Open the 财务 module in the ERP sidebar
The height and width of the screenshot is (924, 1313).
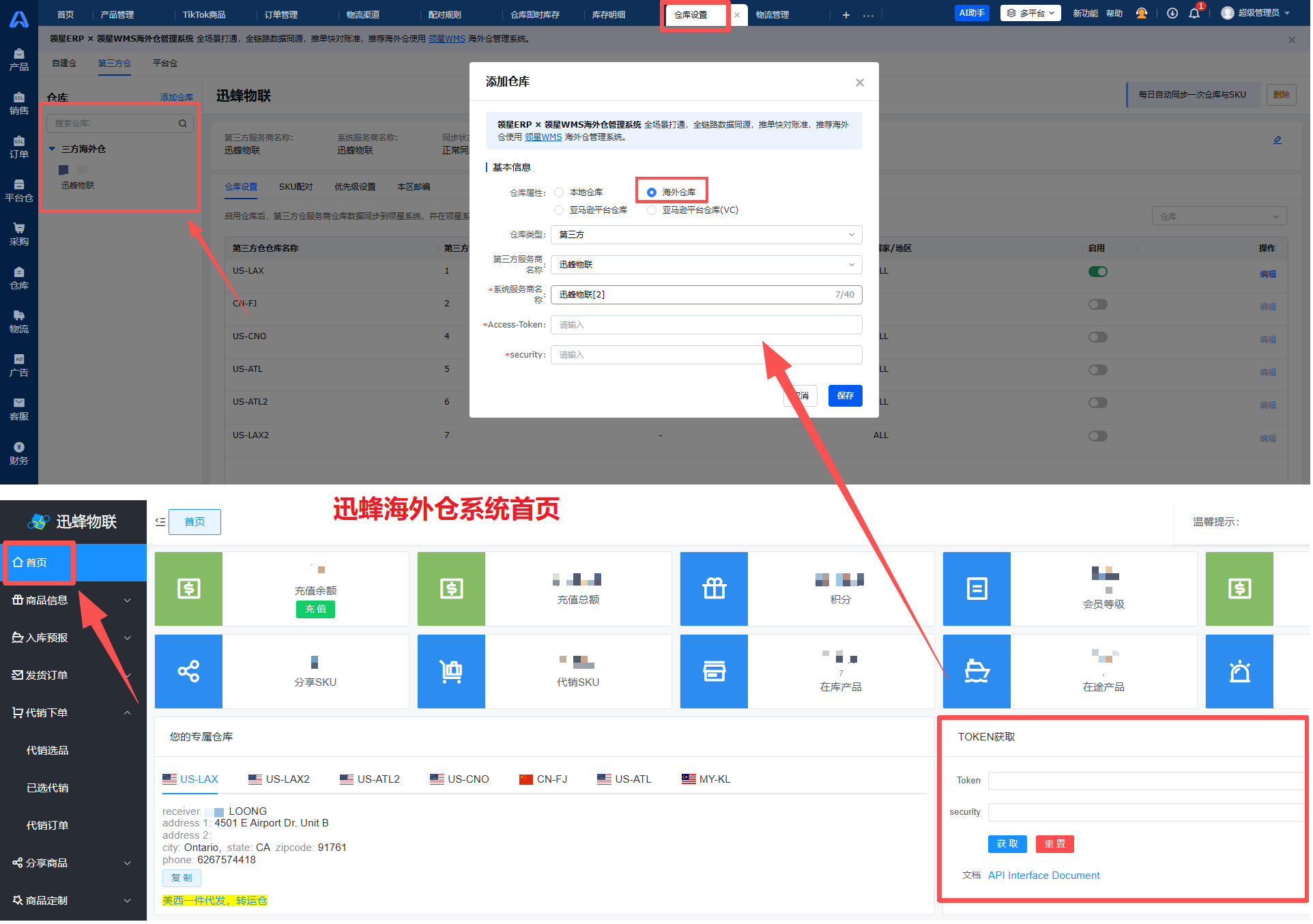[19, 453]
